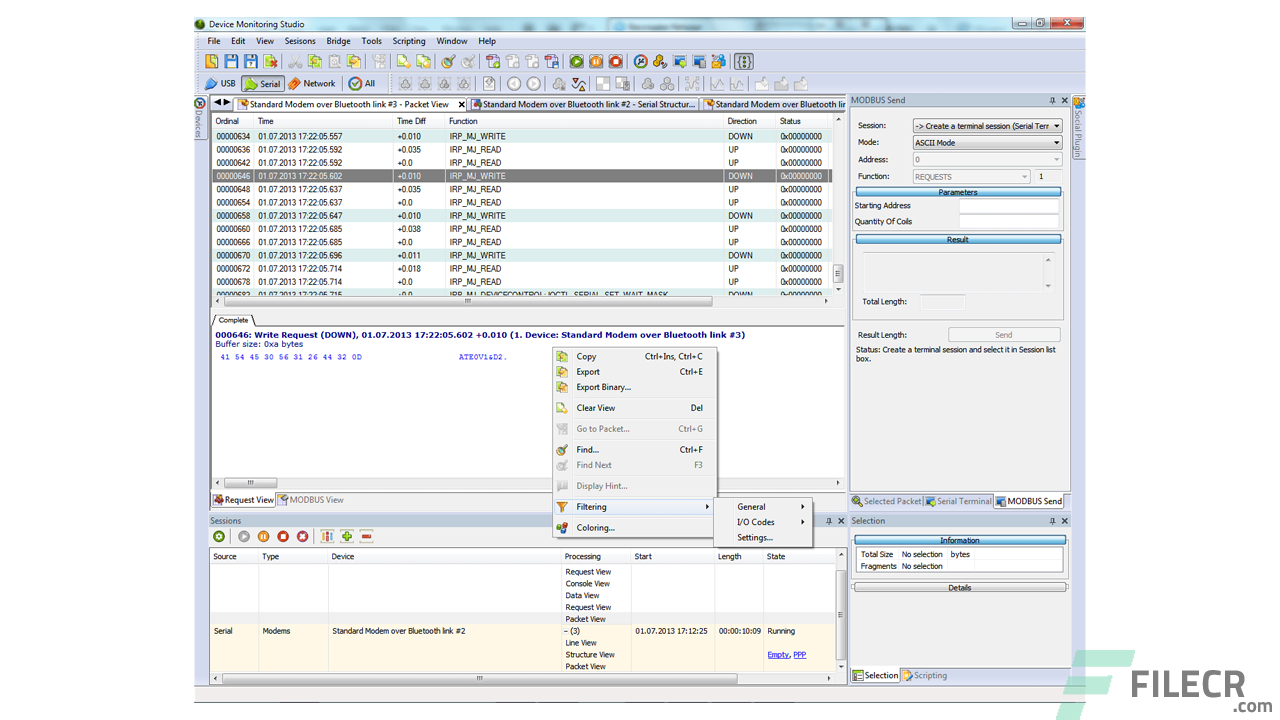This screenshot has width=1280, height=720.
Task: Click the Save icon in main toolbar
Action: click(231, 62)
